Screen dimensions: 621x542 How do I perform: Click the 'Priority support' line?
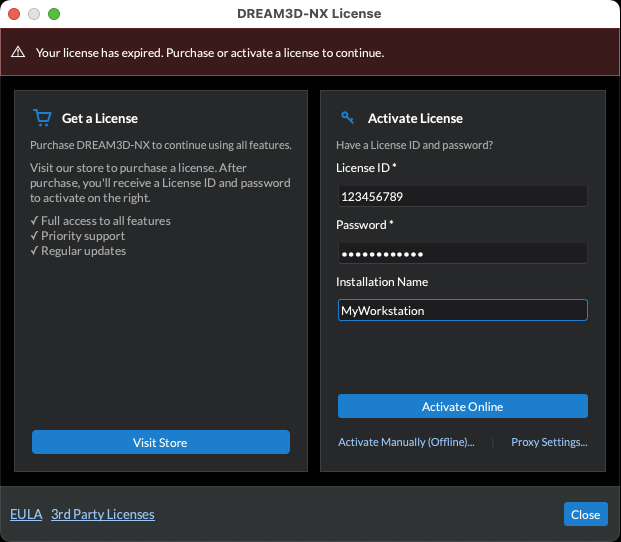78,236
